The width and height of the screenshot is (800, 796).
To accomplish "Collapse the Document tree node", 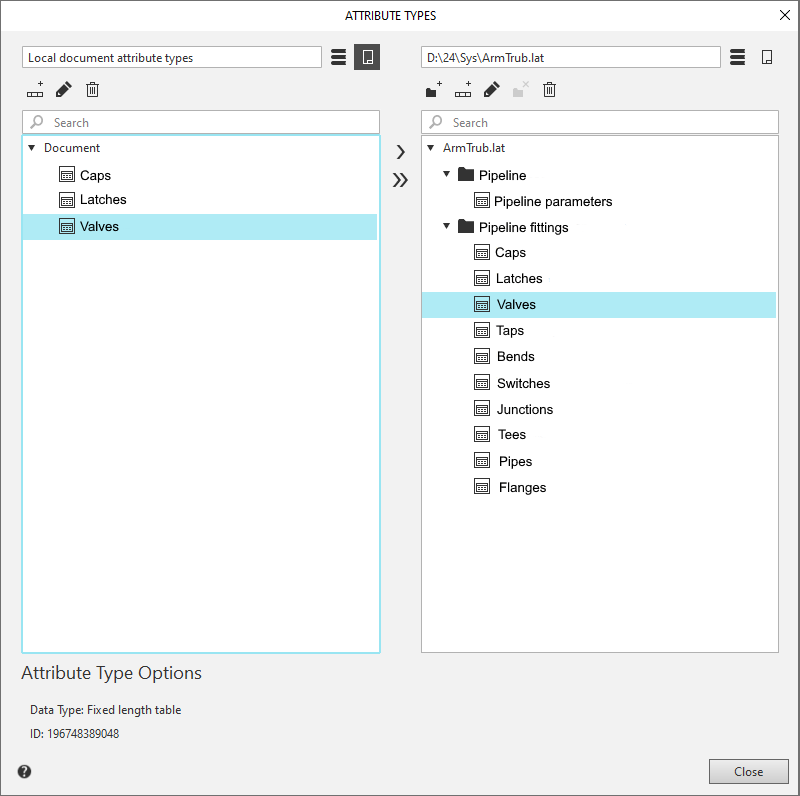I will [x=32, y=148].
